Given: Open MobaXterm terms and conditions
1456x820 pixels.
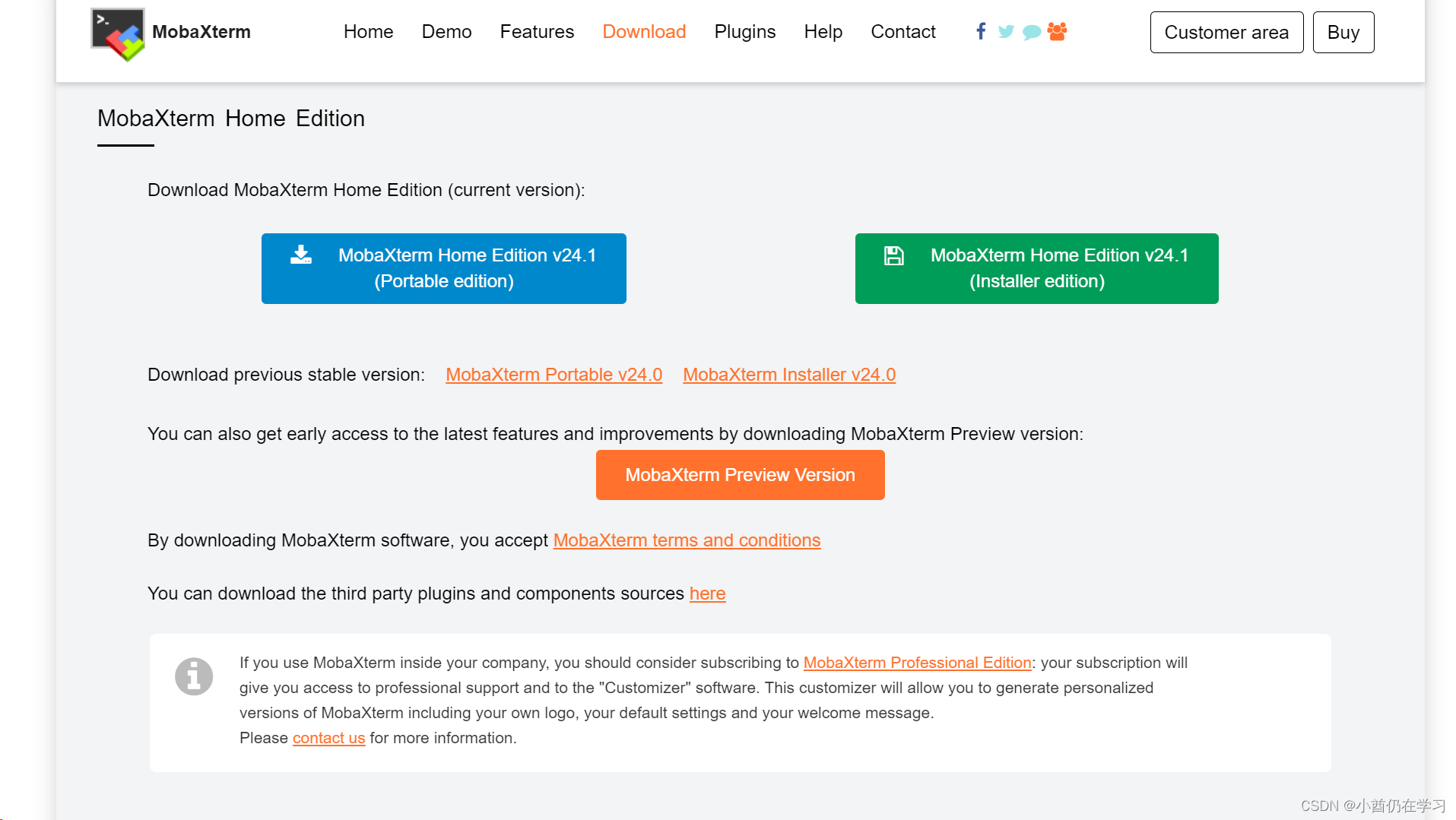Looking at the screenshot, I should tap(687, 540).
